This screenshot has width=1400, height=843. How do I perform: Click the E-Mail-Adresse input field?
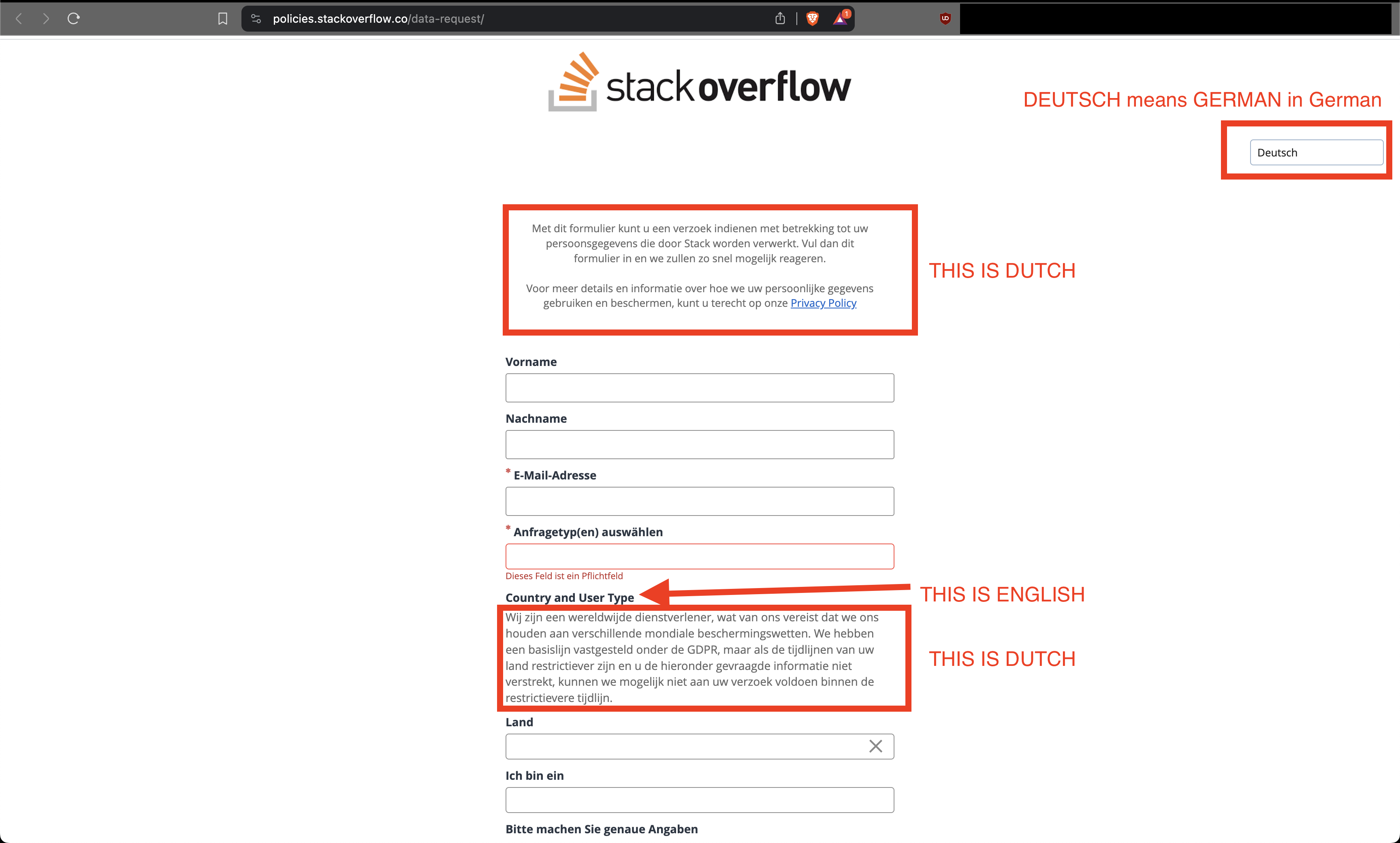700,500
